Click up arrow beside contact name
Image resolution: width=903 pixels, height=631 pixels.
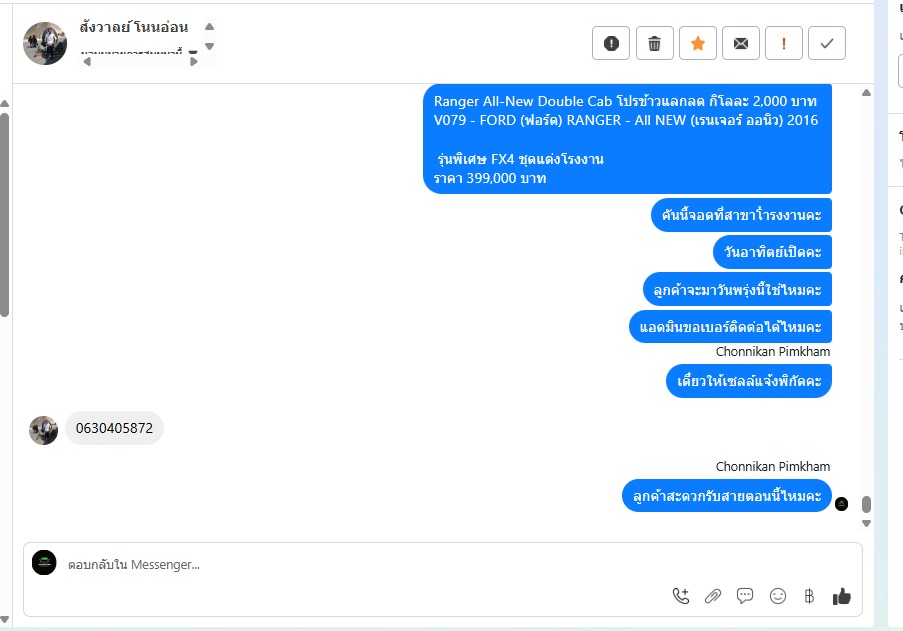210,26
